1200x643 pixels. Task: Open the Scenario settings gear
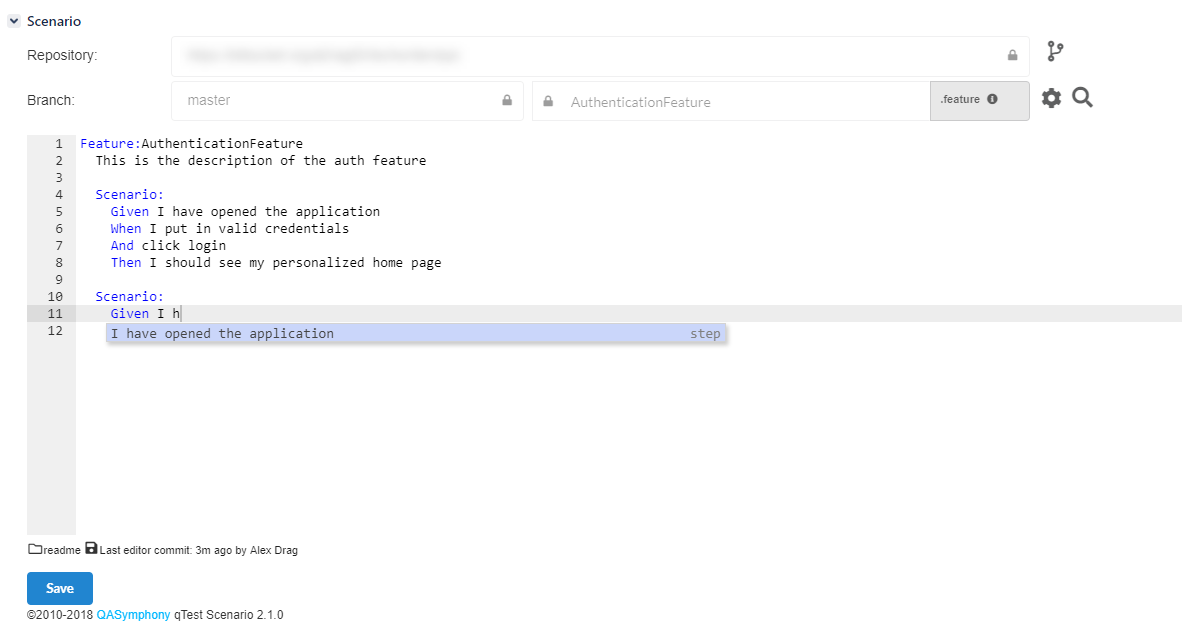1051,97
